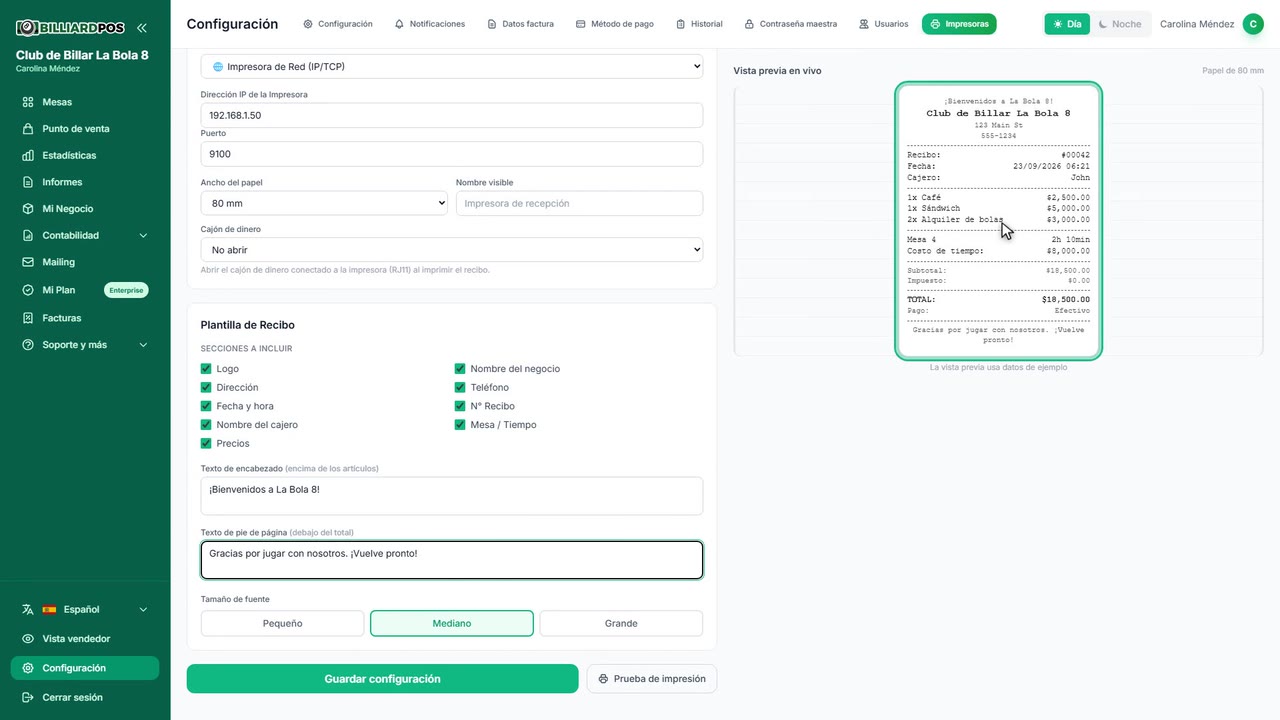
Task: Open printer type dropdown Impresora de Red
Action: coord(452,67)
